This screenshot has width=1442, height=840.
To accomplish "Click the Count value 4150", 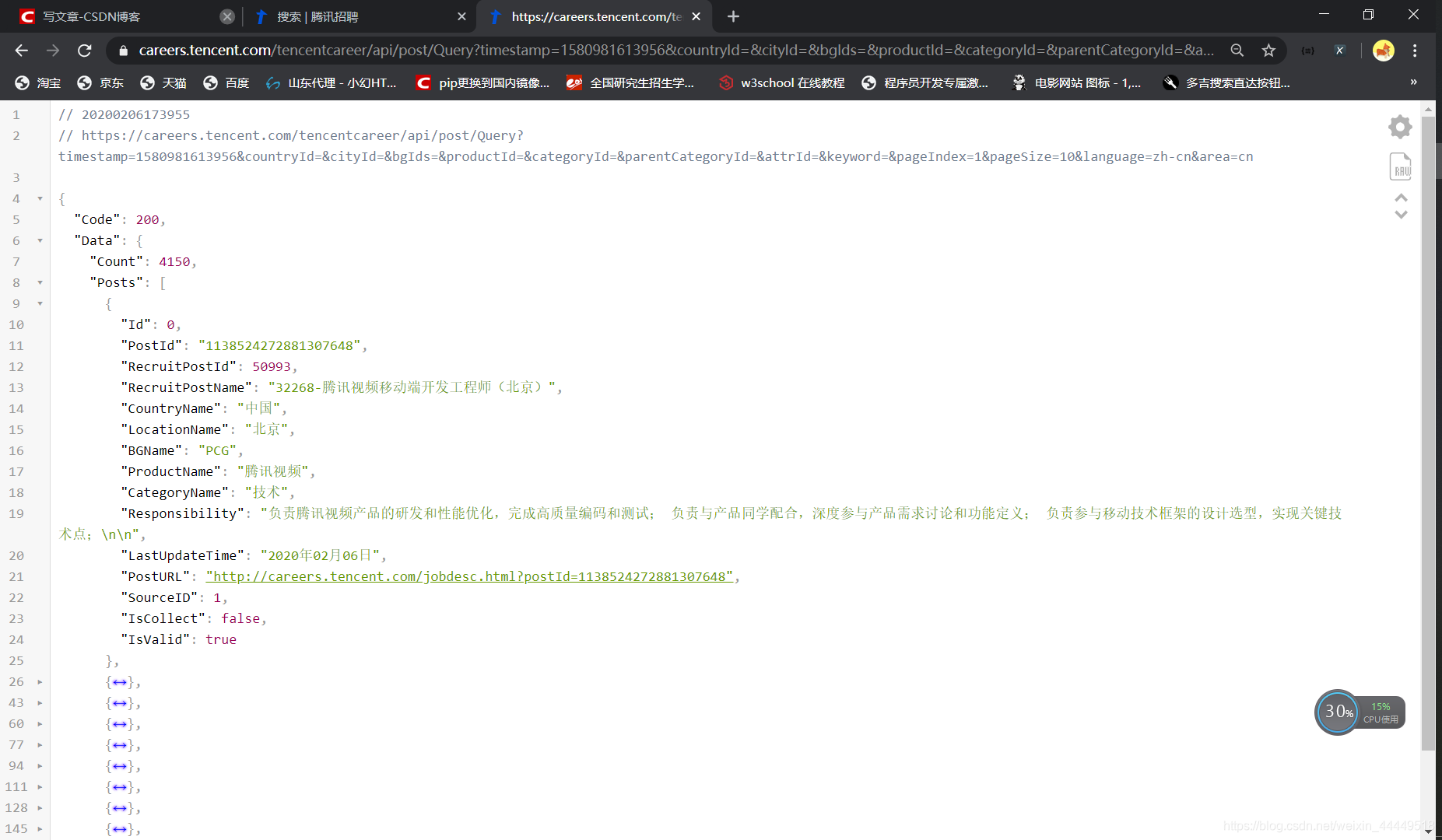I will tap(174, 261).
